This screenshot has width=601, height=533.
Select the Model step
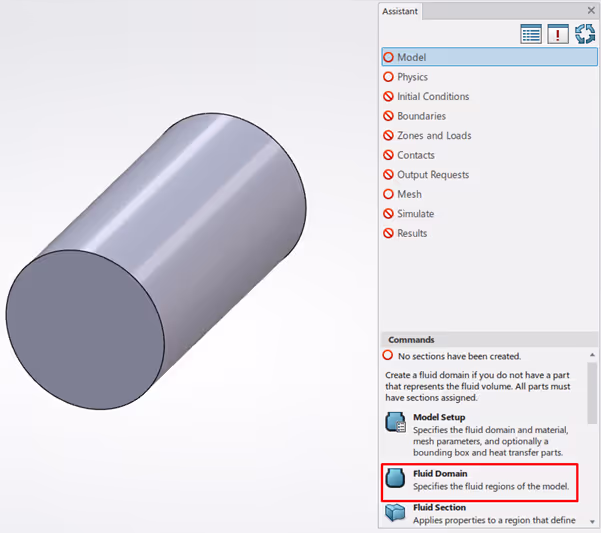click(489, 57)
